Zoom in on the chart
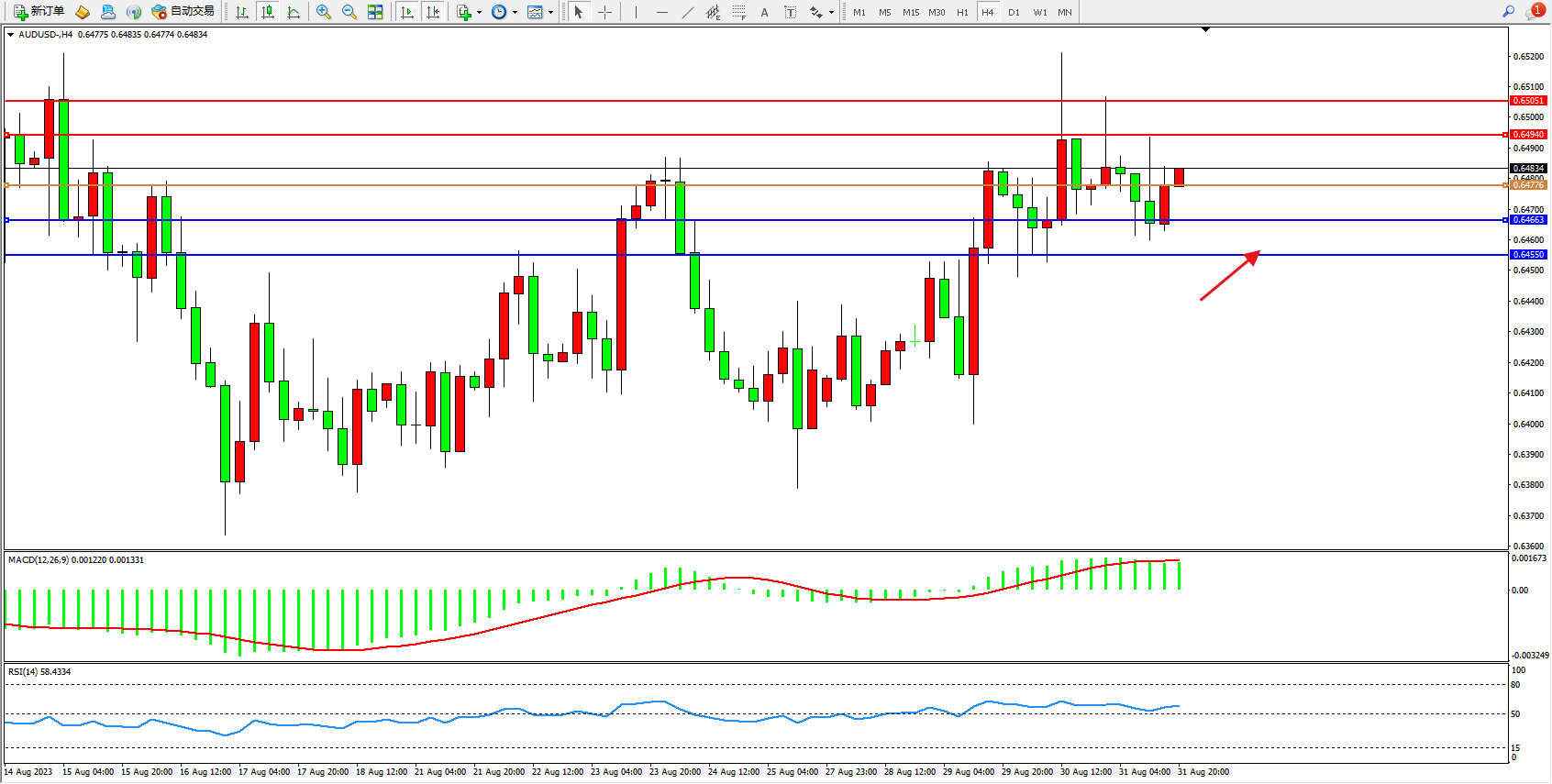The height and width of the screenshot is (784, 1552). [324, 12]
